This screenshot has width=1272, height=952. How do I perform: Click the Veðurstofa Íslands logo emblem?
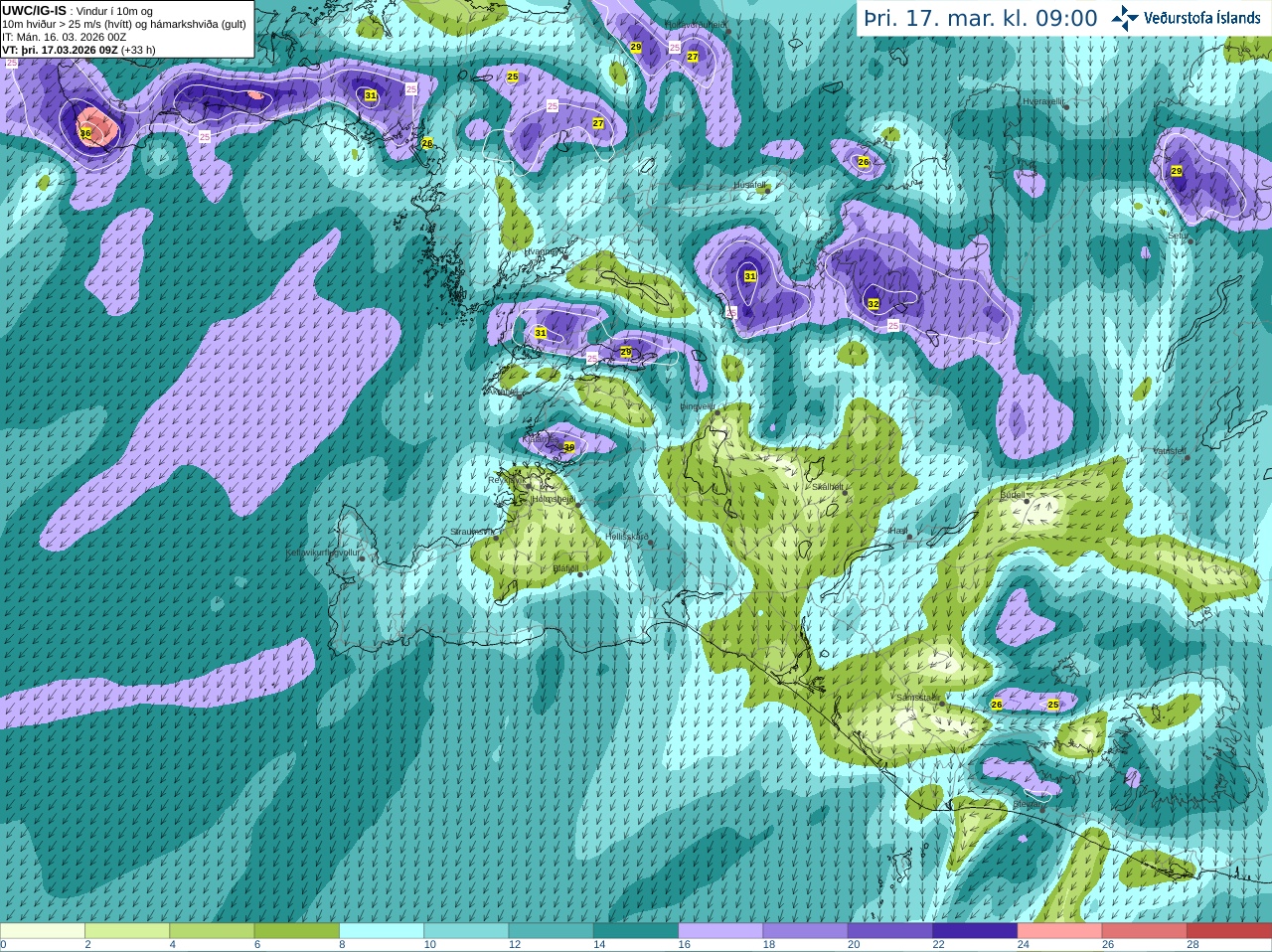[x=1124, y=18]
